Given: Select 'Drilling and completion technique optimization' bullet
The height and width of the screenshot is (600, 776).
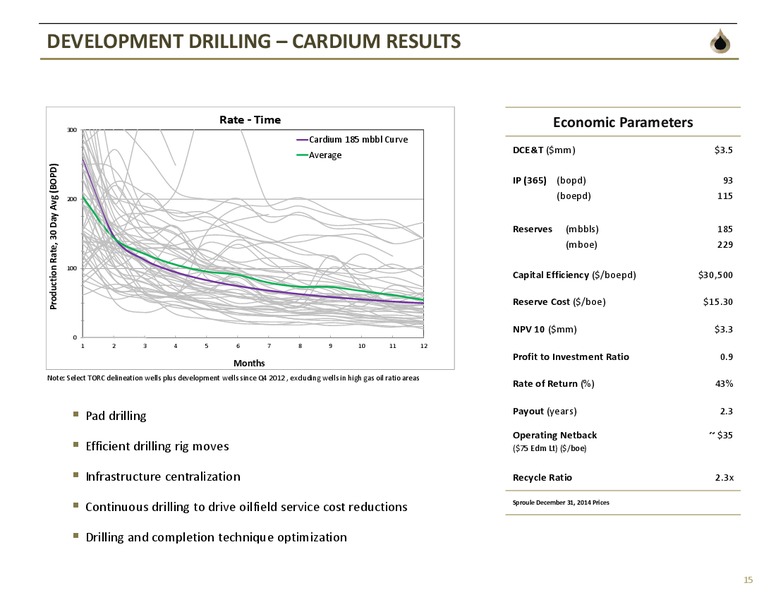Looking at the screenshot, I should tap(216, 537).
